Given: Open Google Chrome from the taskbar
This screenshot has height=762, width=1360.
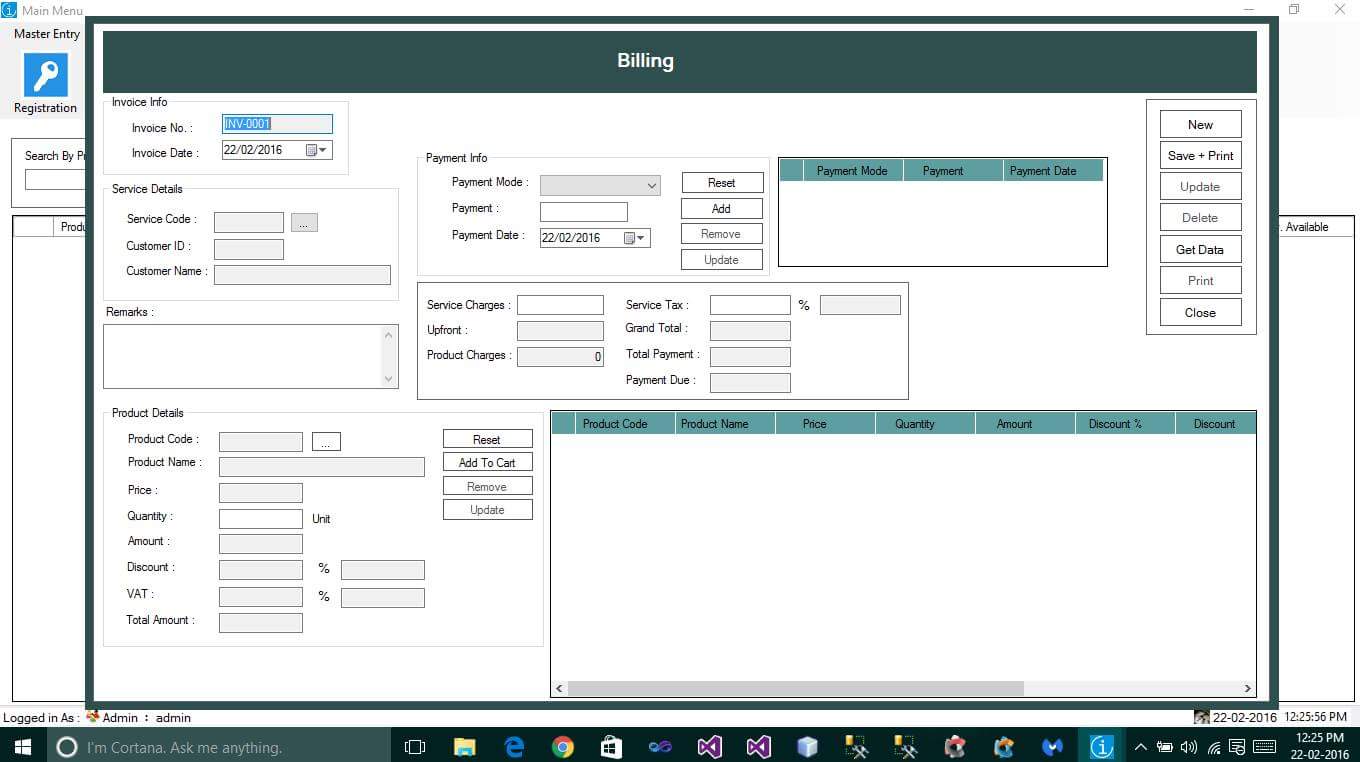Looking at the screenshot, I should [x=562, y=747].
